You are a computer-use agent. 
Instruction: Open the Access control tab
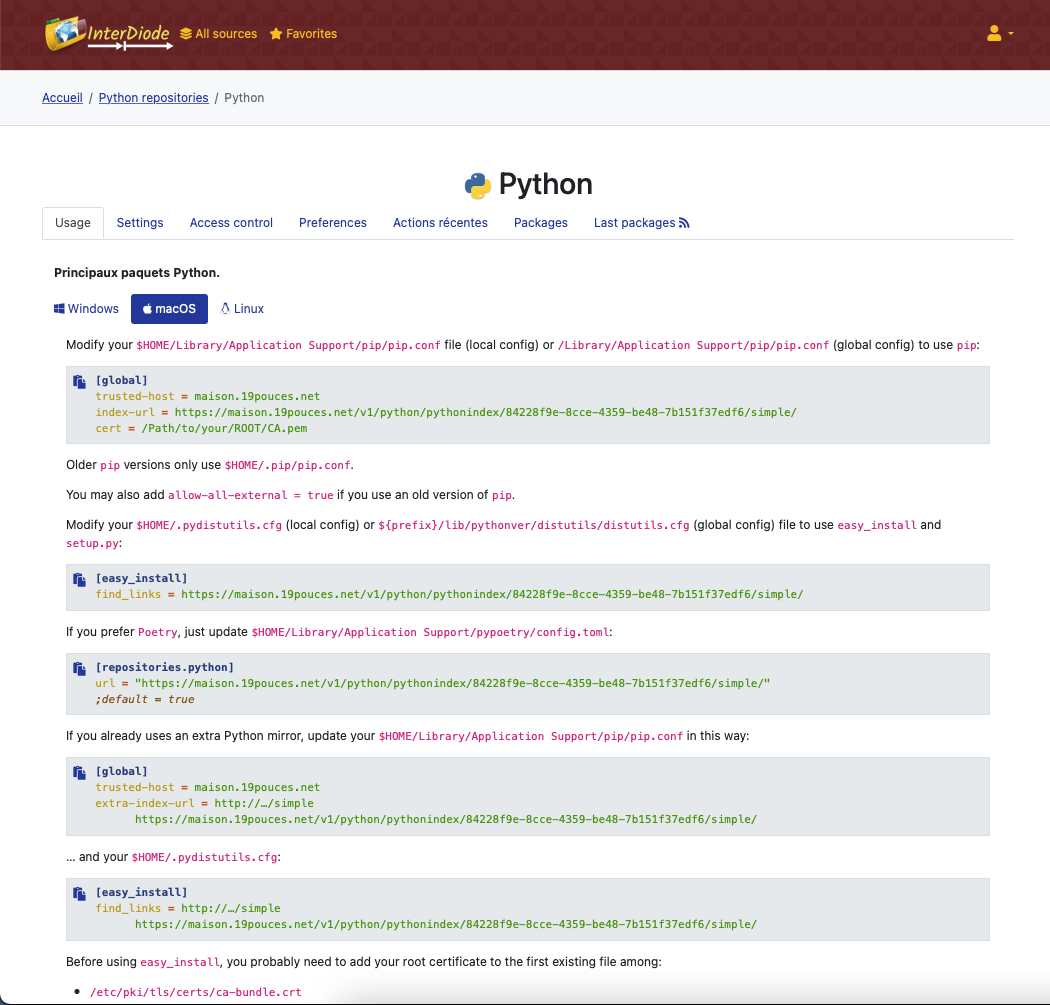[231, 223]
